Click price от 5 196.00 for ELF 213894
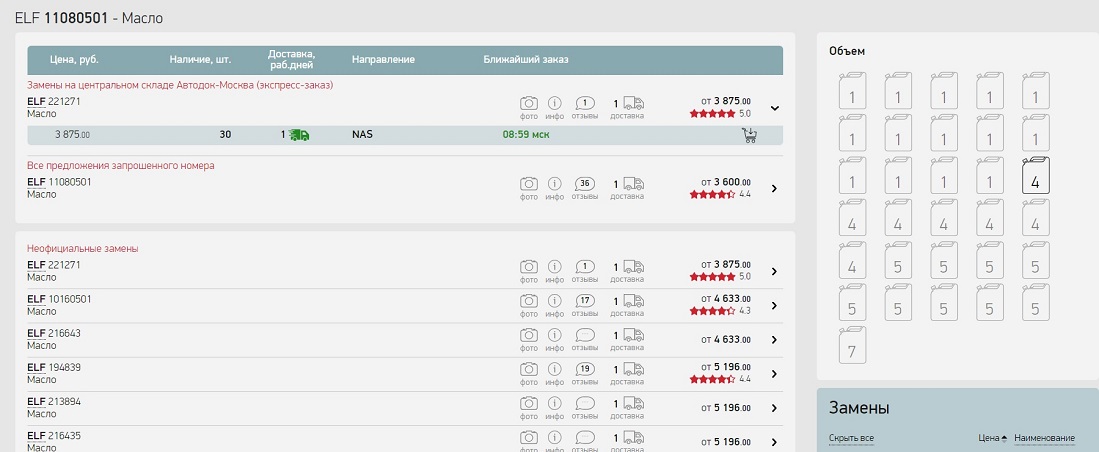1099x452 pixels. pyautogui.click(x=726, y=408)
